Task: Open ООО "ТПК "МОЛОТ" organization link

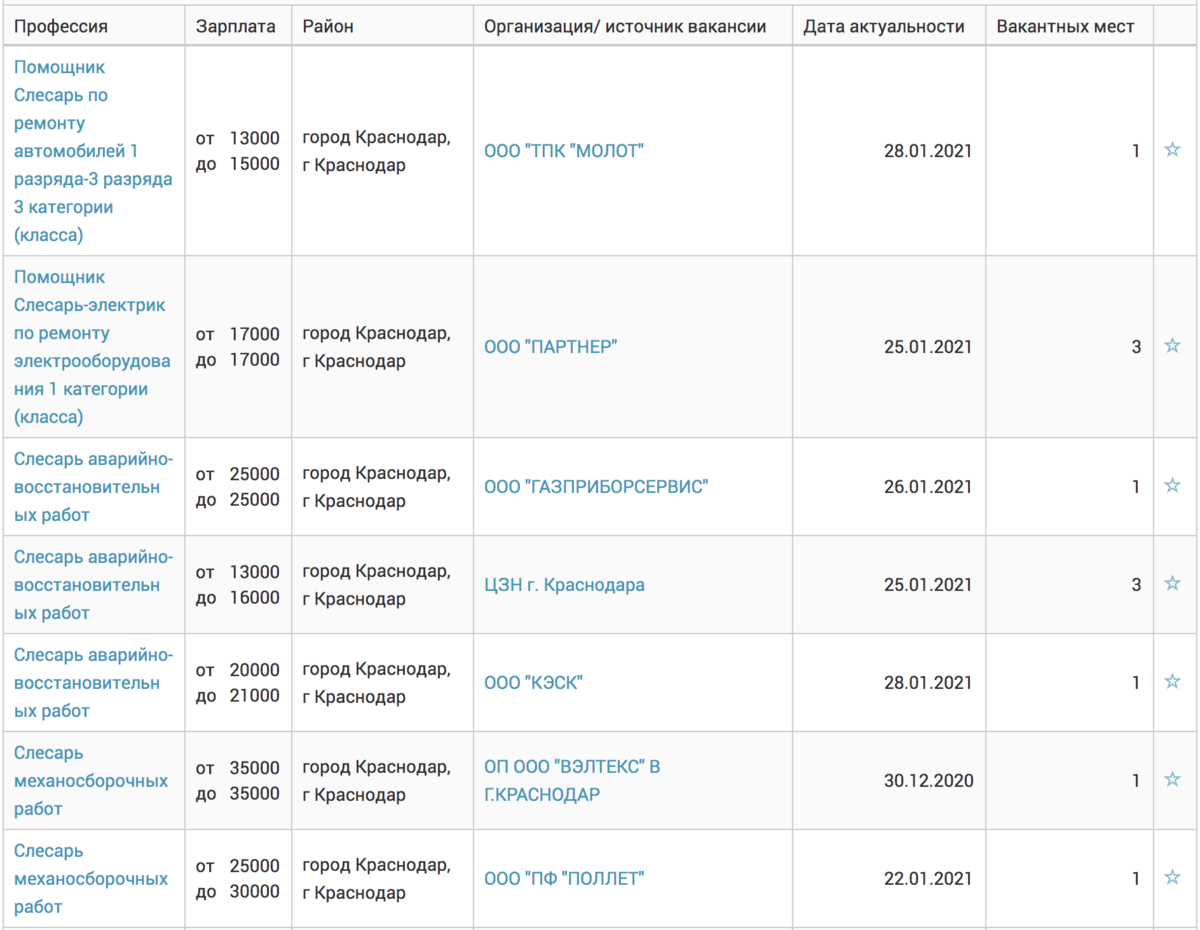Action: pyautogui.click(x=564, y=151)
